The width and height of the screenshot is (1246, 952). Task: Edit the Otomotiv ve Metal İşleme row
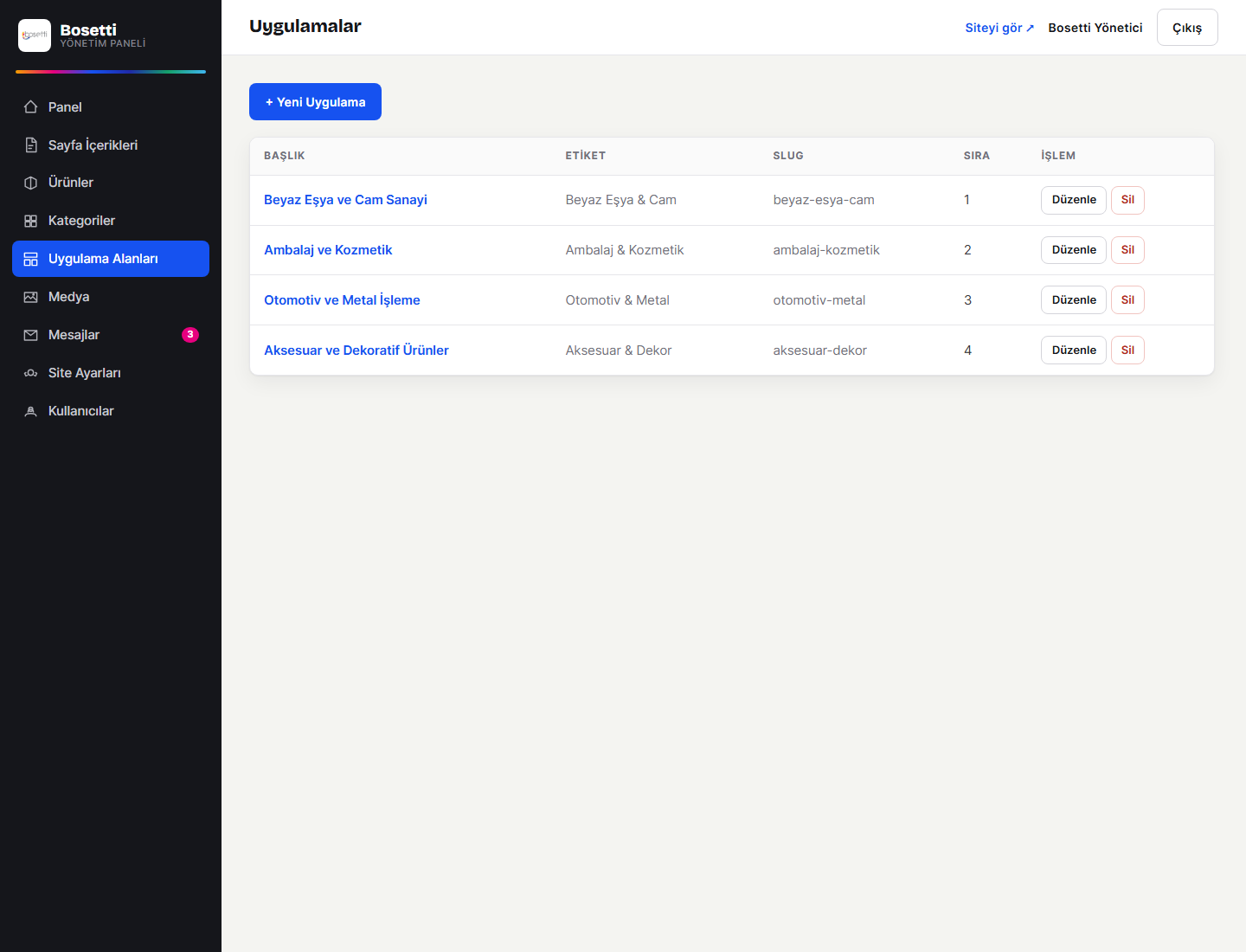click(x=1074, y=300)
